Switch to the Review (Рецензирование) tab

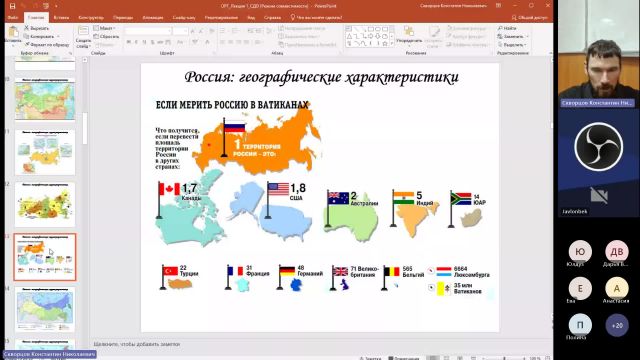click(x=221, y=18)
